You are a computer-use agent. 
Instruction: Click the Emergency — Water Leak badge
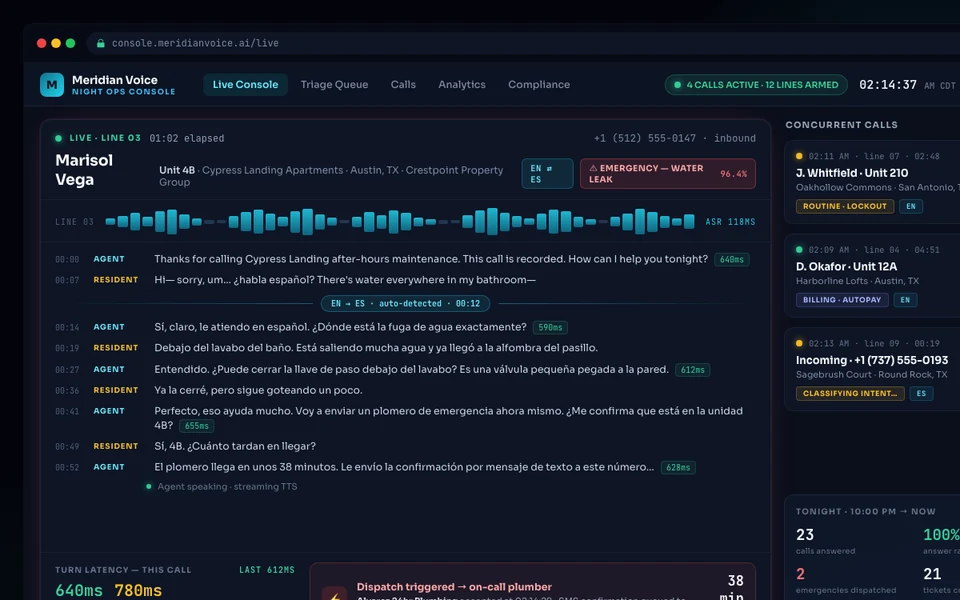667,174
